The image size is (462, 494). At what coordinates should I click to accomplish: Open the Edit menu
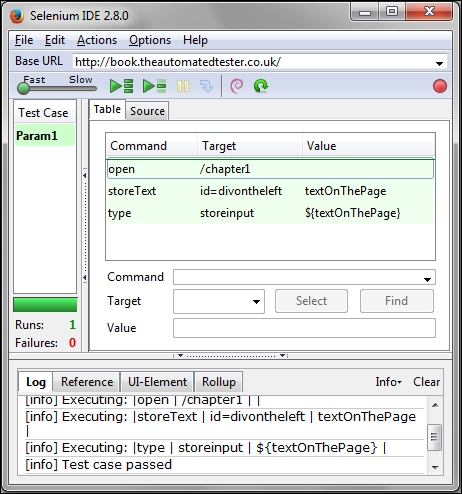(x=55, y=40)
